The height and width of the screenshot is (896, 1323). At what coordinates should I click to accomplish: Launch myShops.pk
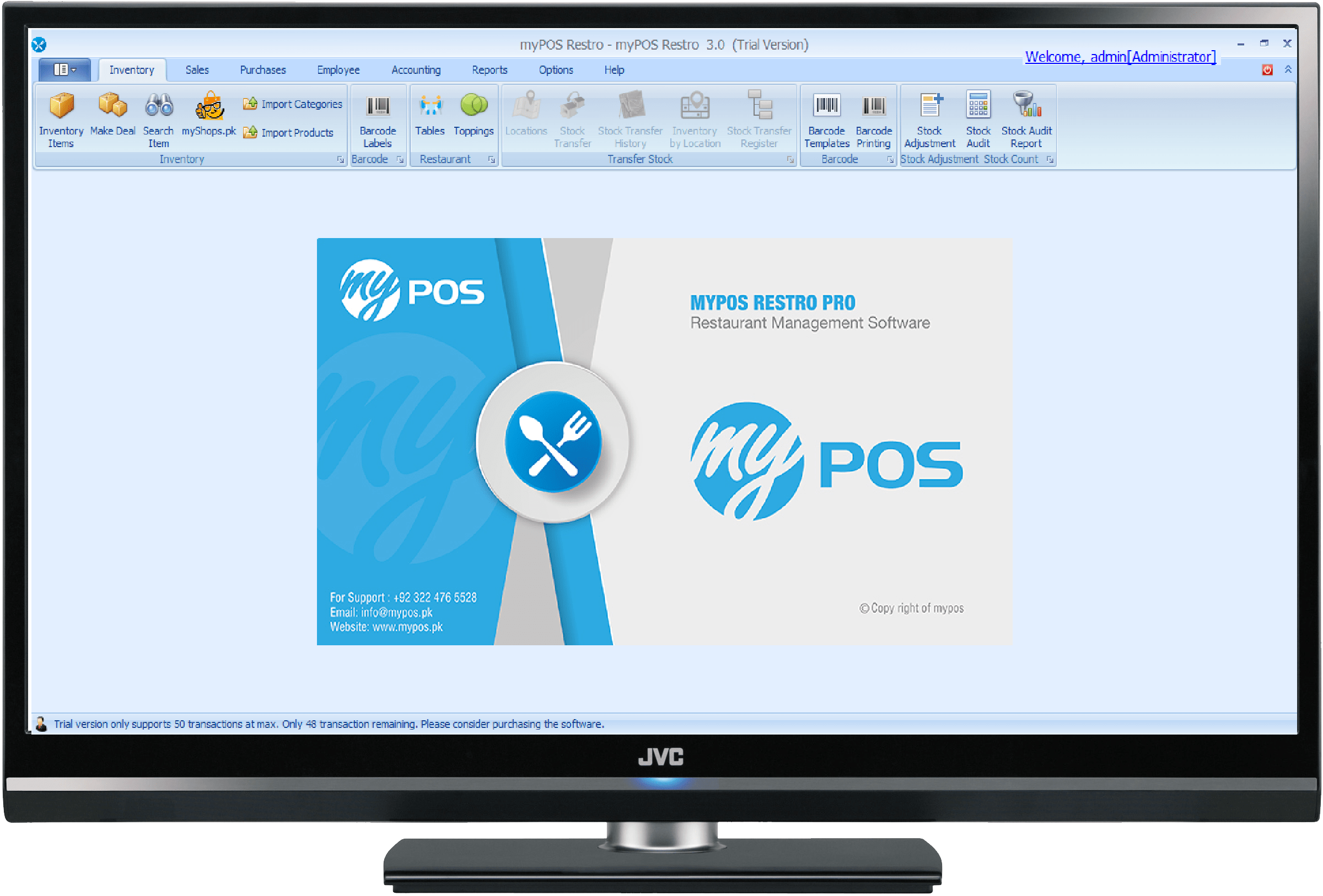[208, 114]
